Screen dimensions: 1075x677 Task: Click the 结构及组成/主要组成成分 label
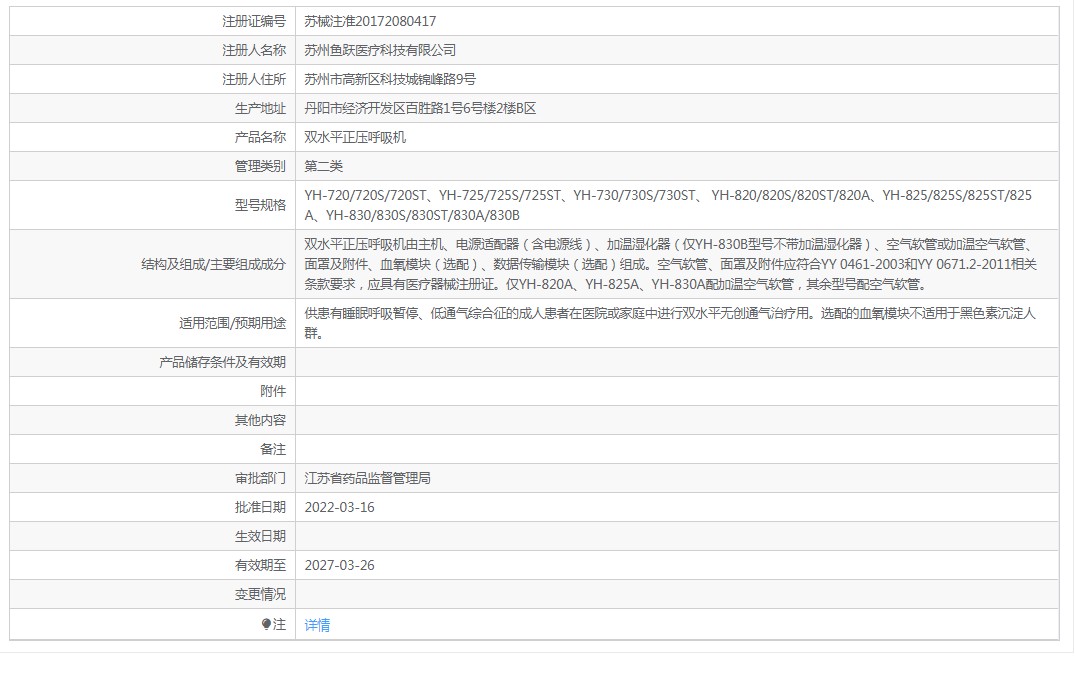pos(213,264)
